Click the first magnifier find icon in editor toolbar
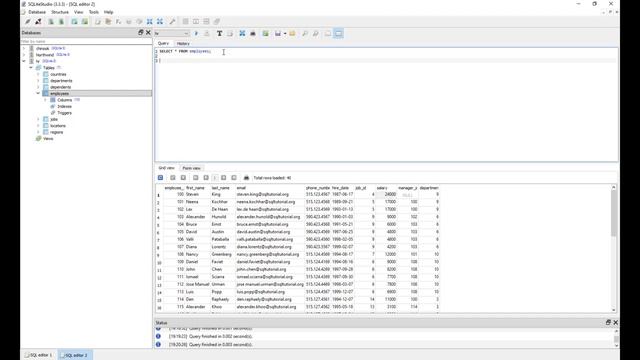The image size is (640, 360). 305,33
